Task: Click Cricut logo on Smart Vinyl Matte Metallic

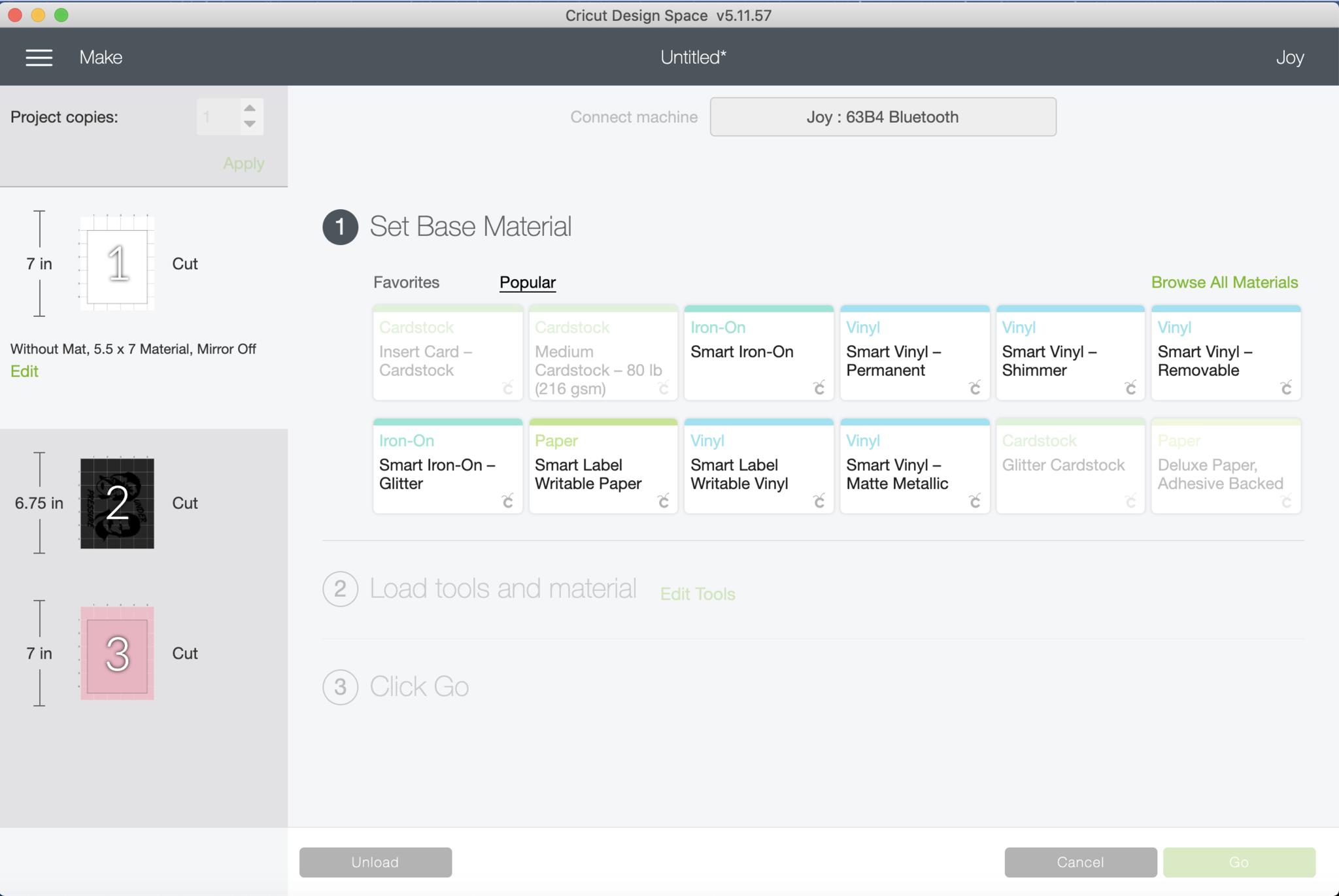Action: [x=974, y=501]
